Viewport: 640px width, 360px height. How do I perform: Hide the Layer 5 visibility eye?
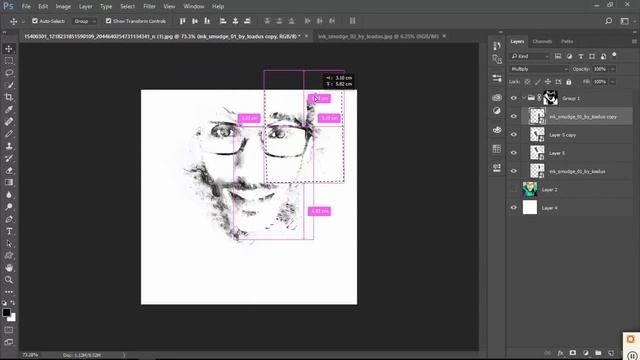point(513,153)
